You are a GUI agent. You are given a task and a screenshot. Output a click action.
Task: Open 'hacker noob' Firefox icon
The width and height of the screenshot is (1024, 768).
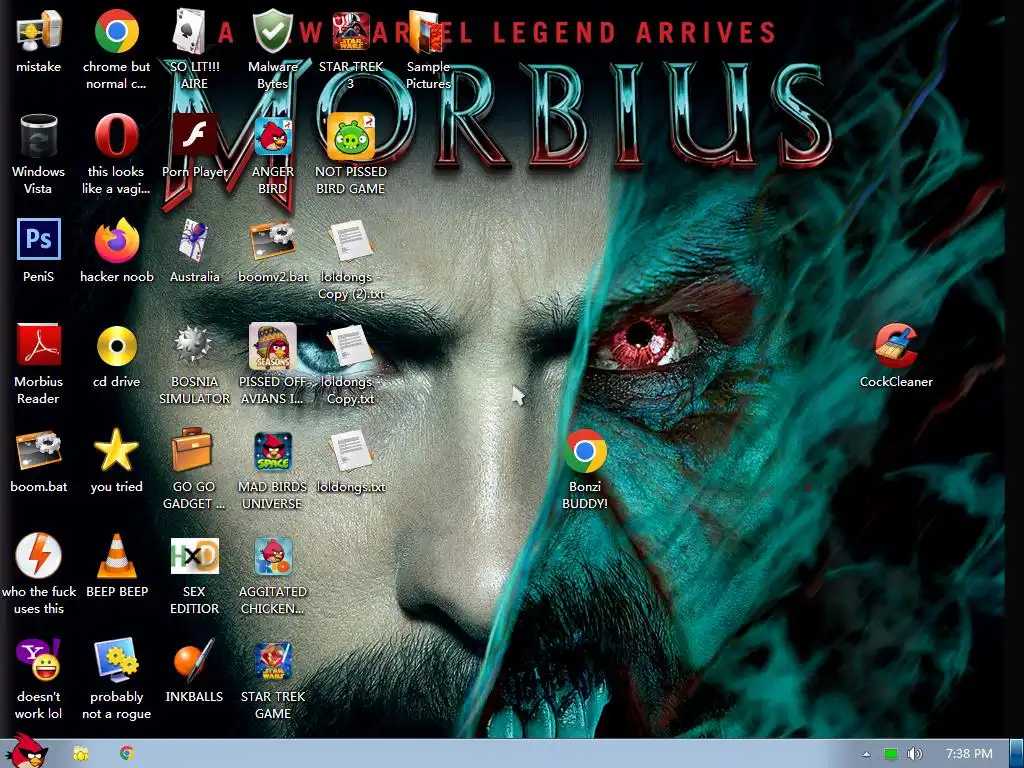point(116,240)
